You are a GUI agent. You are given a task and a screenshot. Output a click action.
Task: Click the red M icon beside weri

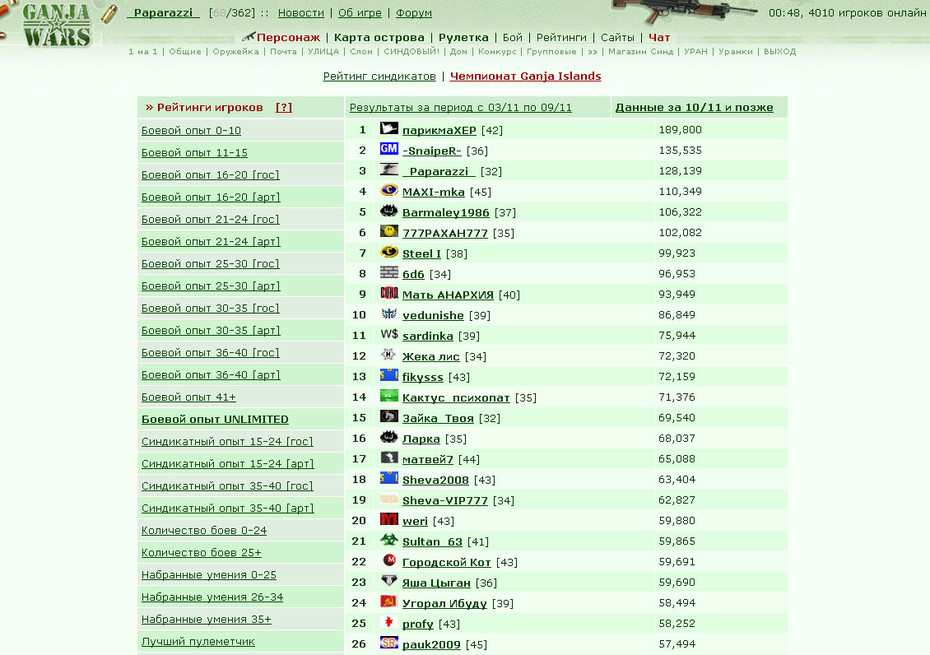(x=389, y=519)
